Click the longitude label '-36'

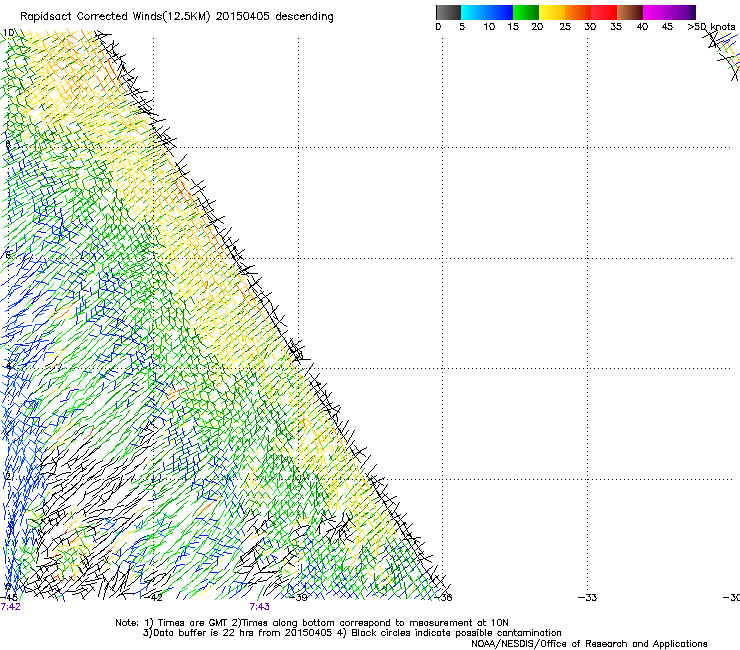[x=444, y=598]
